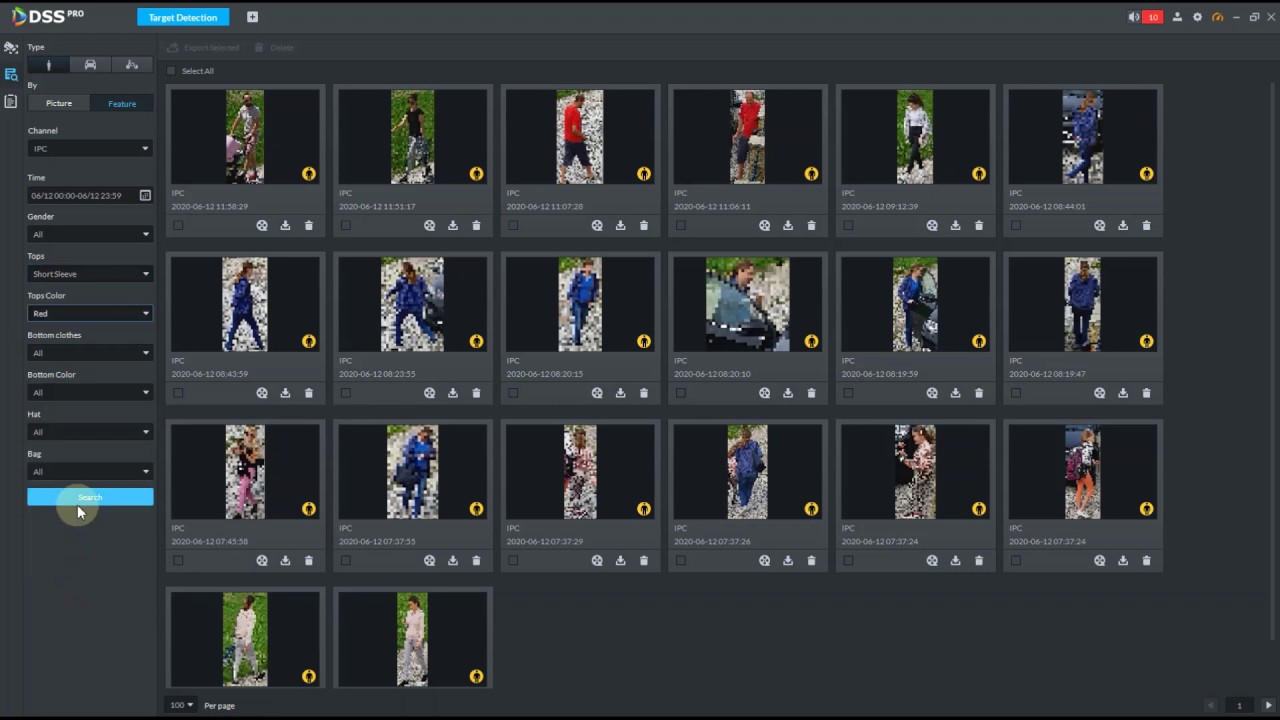Expand the Hat dropdown
1280x720 pixels.
[x=90, y=432]
